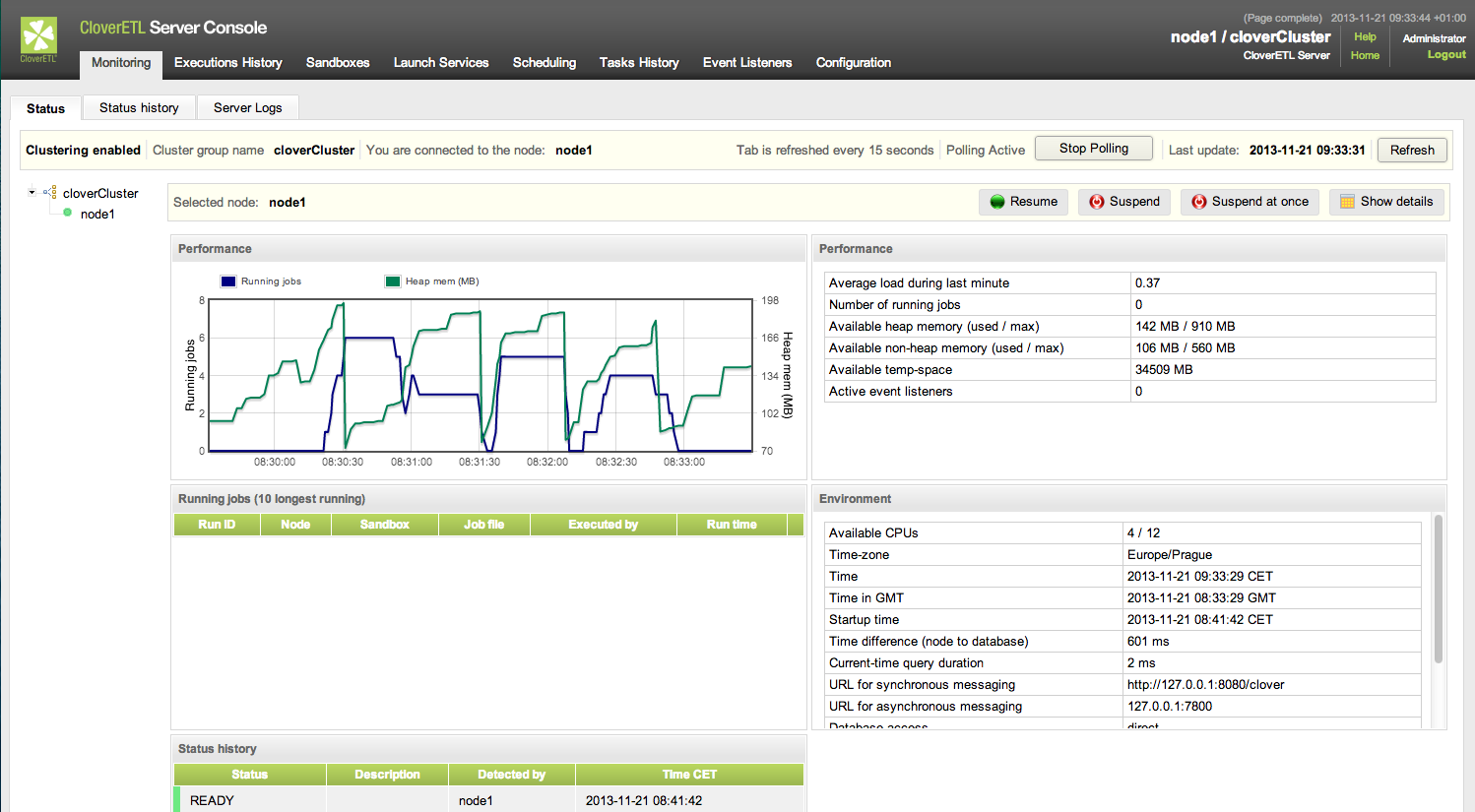
Task: Sort running jobs by Run ID column
Action: coord(217,525)
